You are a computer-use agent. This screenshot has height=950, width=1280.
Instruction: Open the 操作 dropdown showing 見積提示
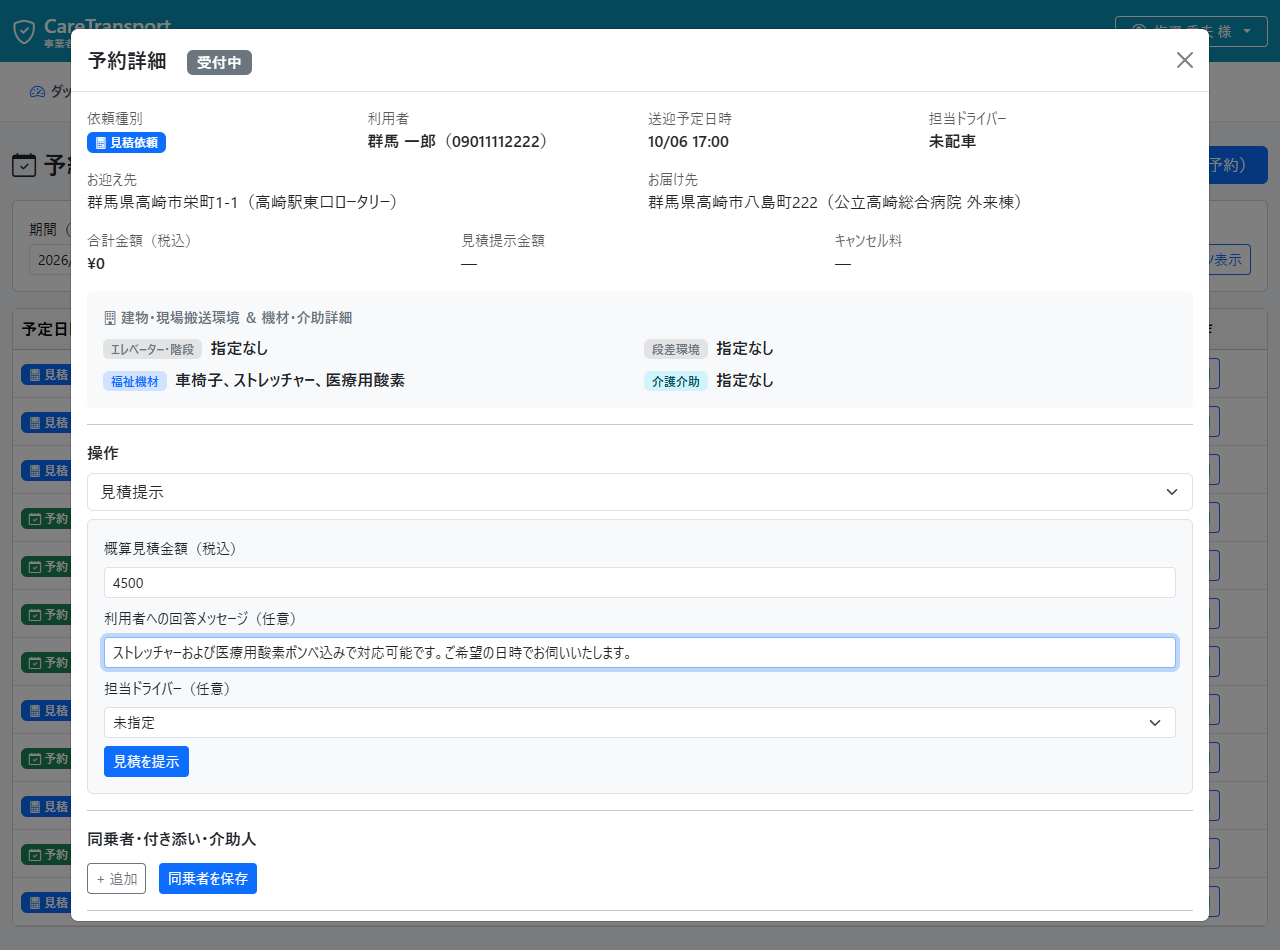tap(640, 492)
